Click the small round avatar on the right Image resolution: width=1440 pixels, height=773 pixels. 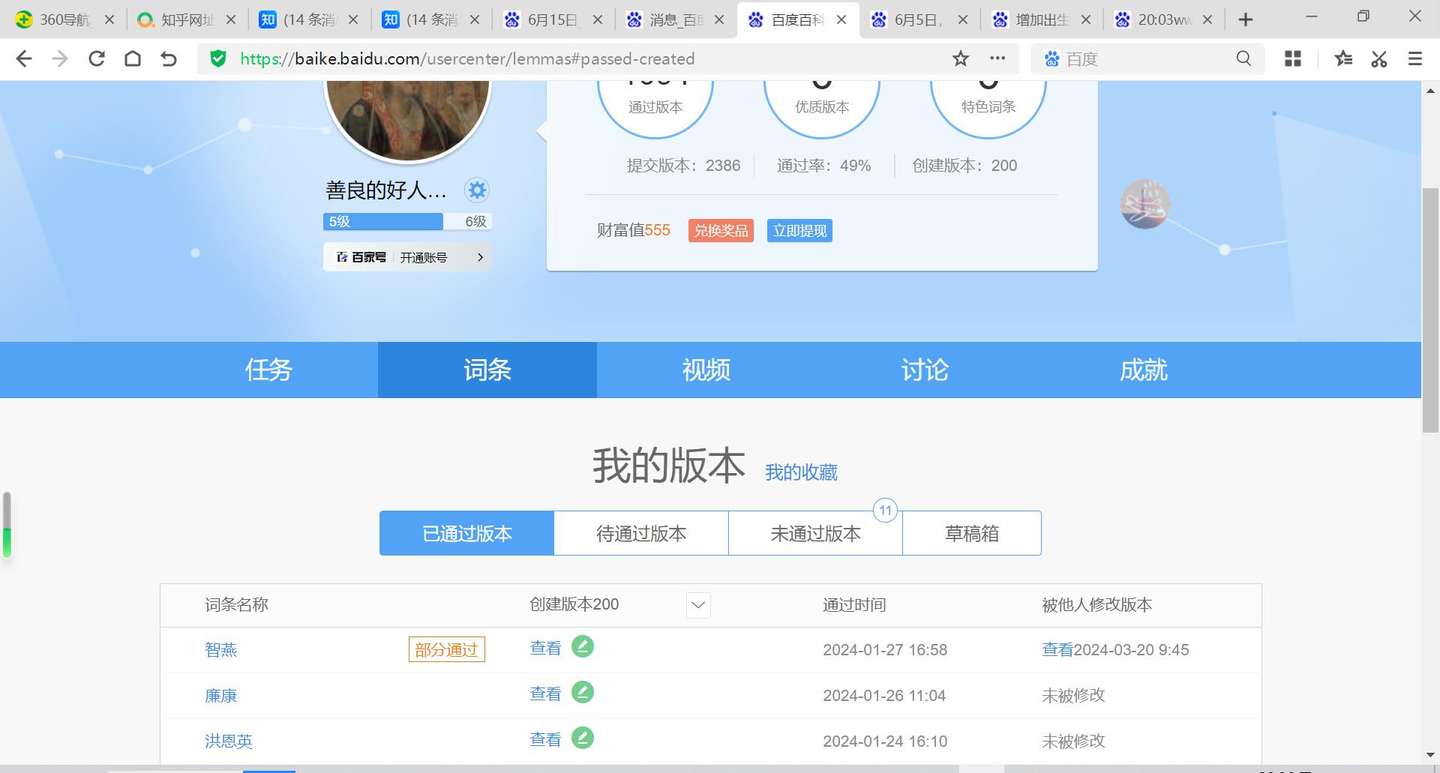coord(1145,204)
